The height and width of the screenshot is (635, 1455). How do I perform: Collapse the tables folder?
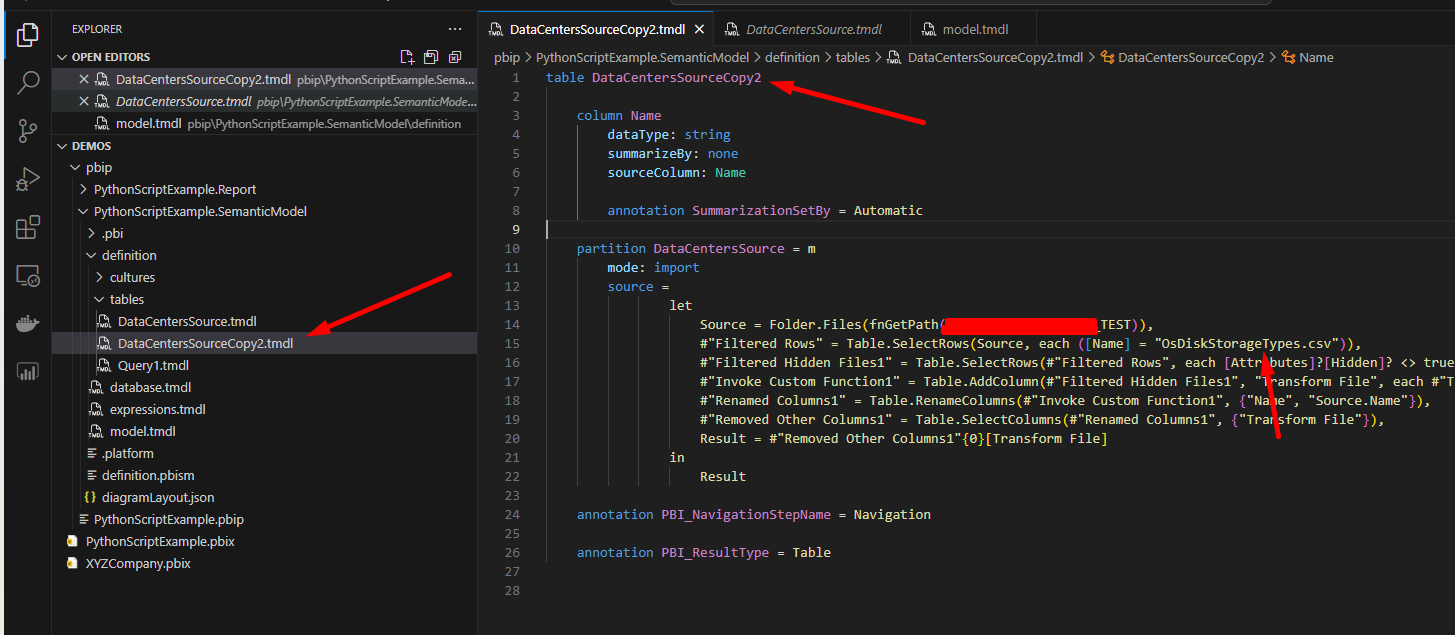coord(100,300)
